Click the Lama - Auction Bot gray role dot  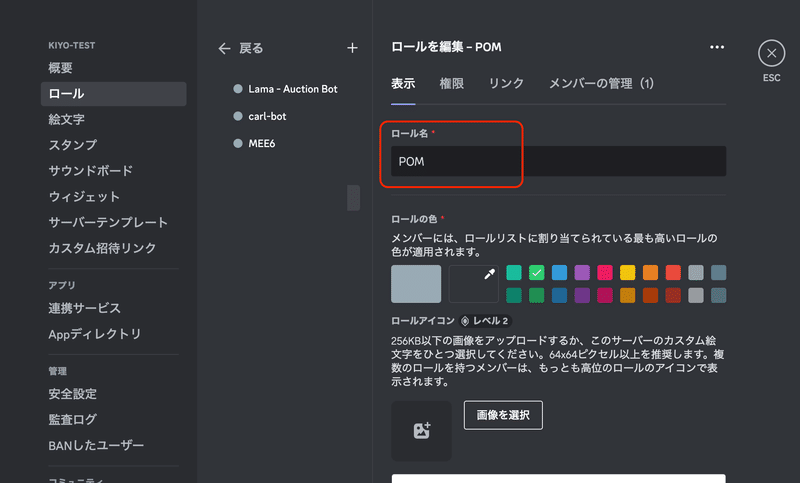(238, 89)
